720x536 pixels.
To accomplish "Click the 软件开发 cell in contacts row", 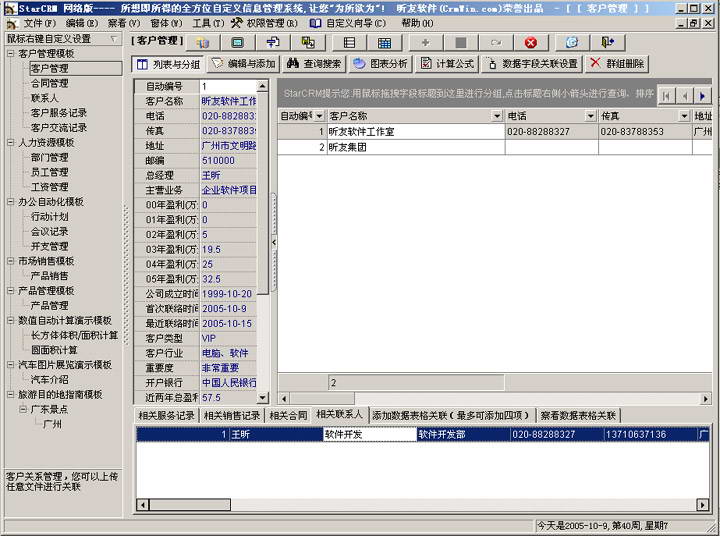I will (x=370, y=434).
